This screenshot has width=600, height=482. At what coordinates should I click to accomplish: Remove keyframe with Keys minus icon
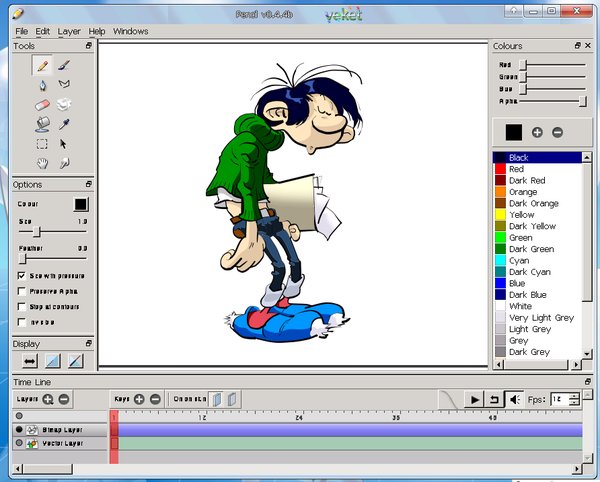(155, 399)
